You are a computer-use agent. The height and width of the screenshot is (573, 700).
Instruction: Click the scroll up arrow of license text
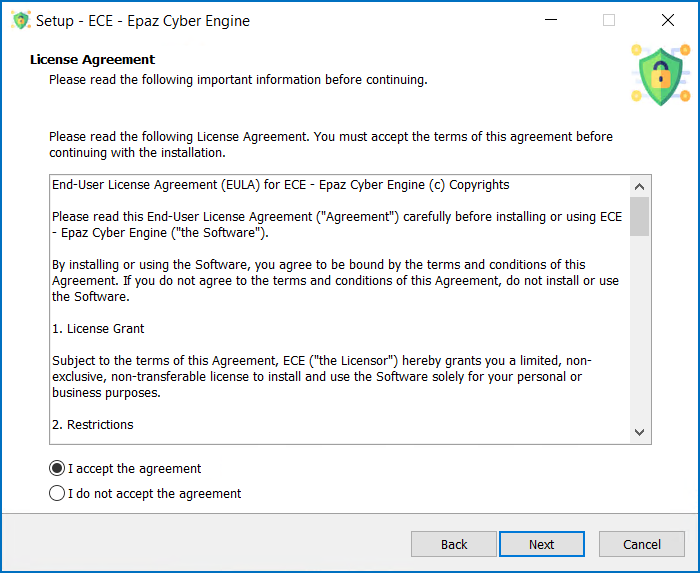click(639, 187)
